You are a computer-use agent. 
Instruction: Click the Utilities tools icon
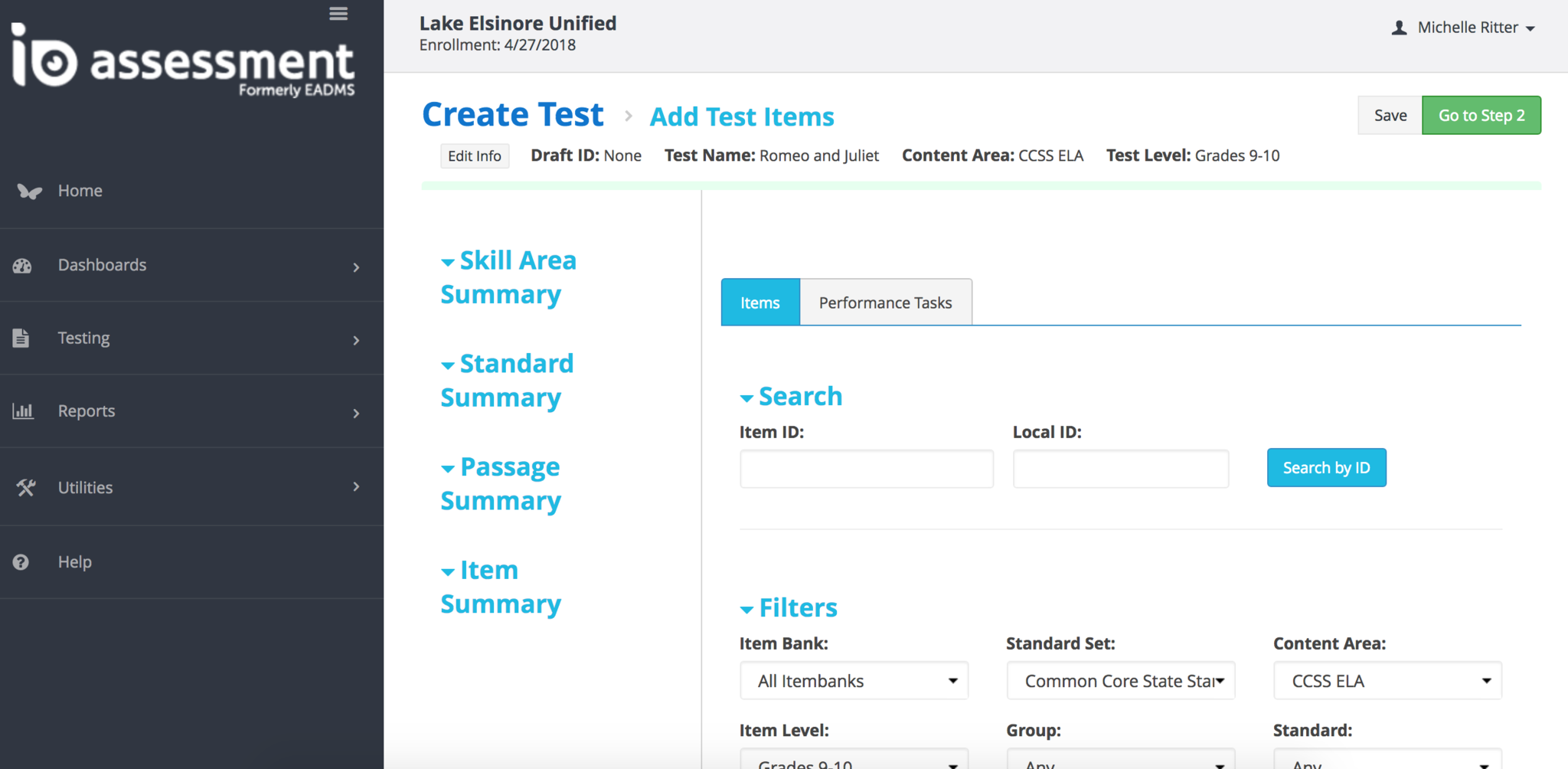click(25, 487)
